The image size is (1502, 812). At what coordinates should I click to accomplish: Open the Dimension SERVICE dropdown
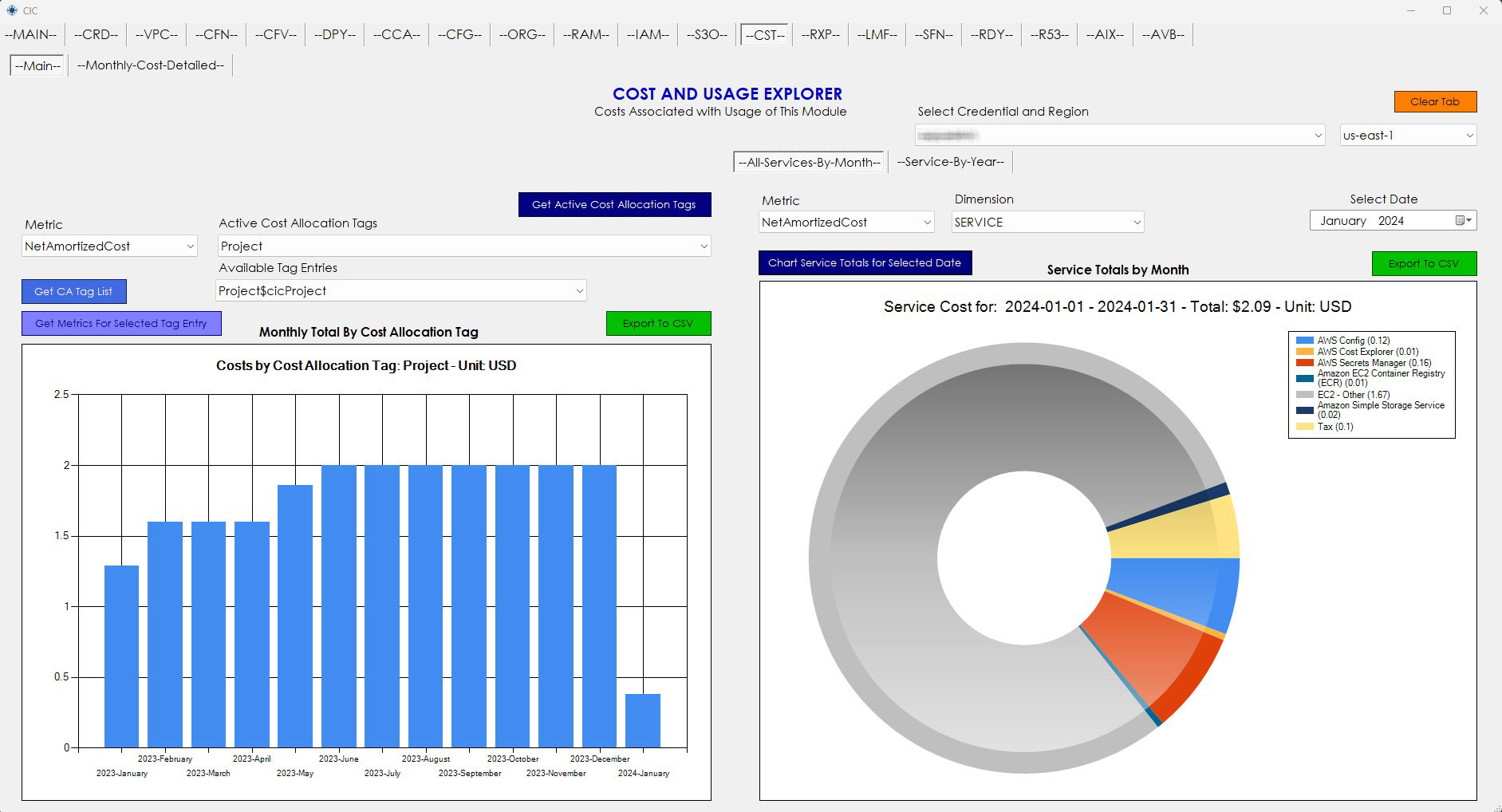(1137, 223)
